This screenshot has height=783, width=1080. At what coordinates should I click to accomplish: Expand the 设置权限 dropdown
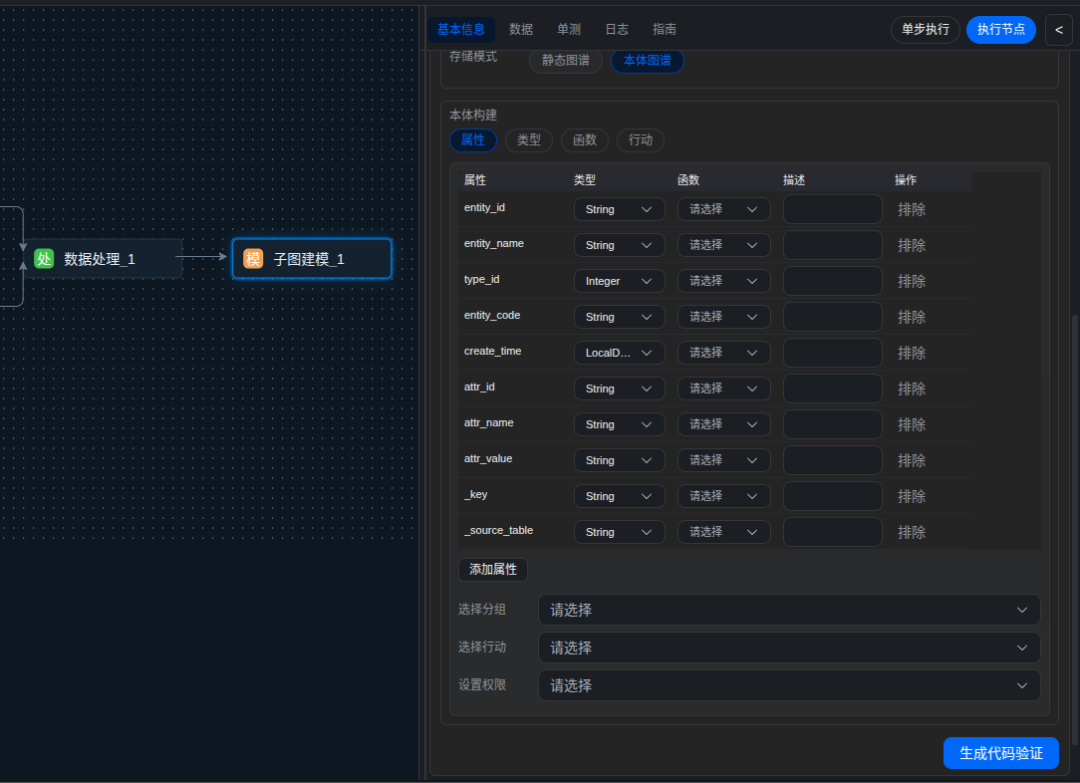click(789, 686)
